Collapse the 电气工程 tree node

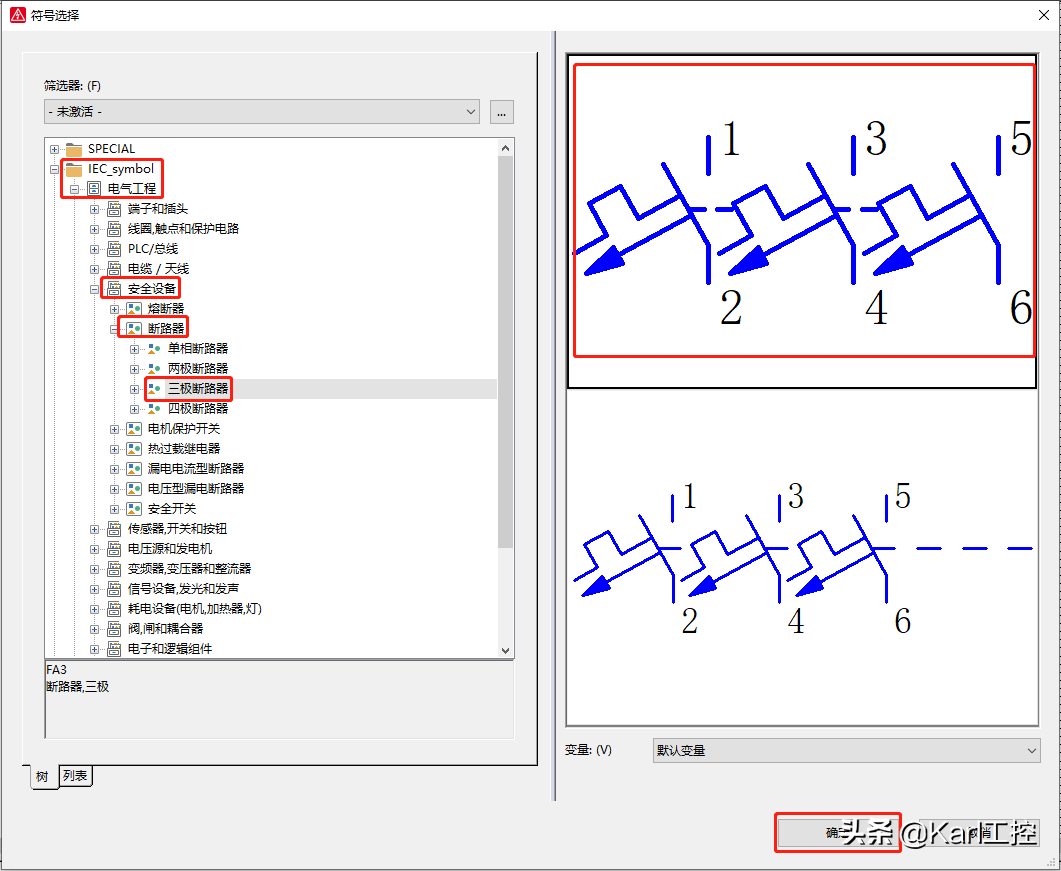(75, 189)
